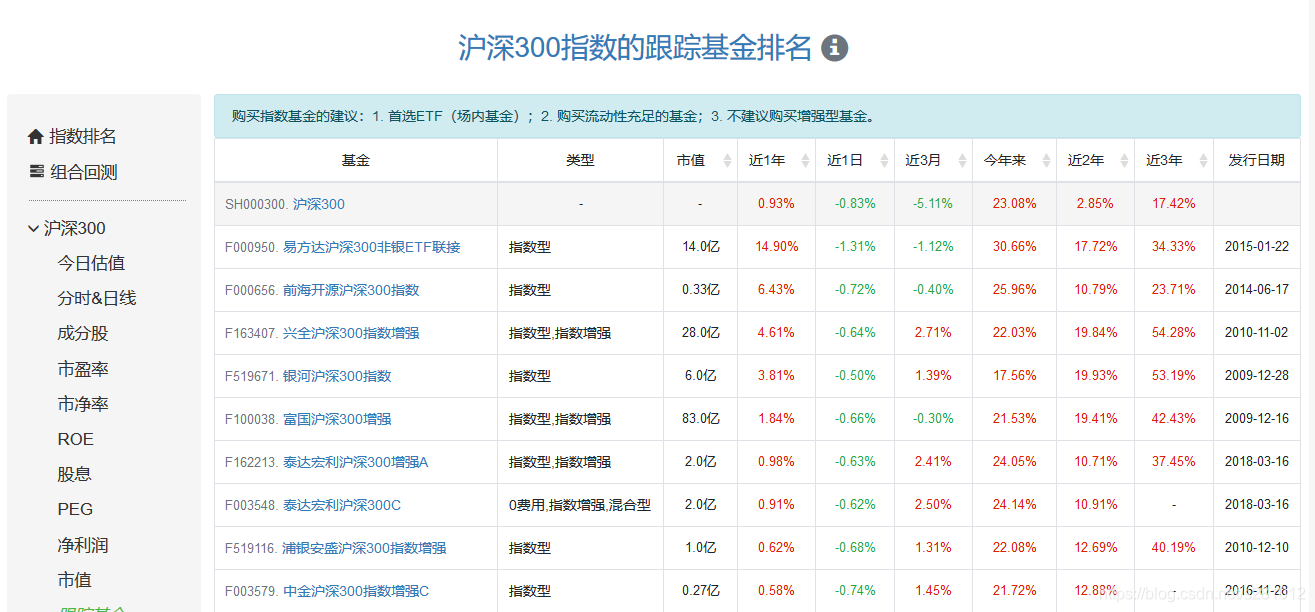Image resolution: width=1315 pixels, height=612 pixels.
Task: Select PEG sidebar item
Action: pyautogui.click(x=75, y=509)
